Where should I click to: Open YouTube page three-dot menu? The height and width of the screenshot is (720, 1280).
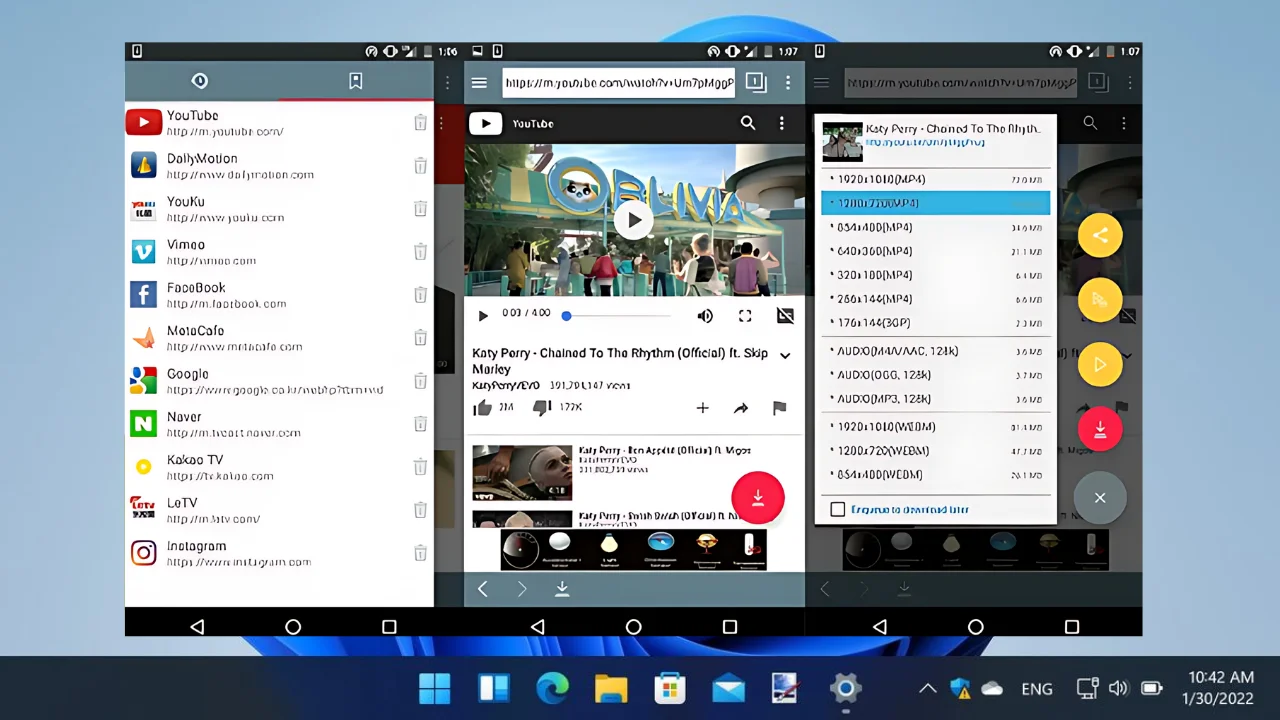[x=782, y=123]
